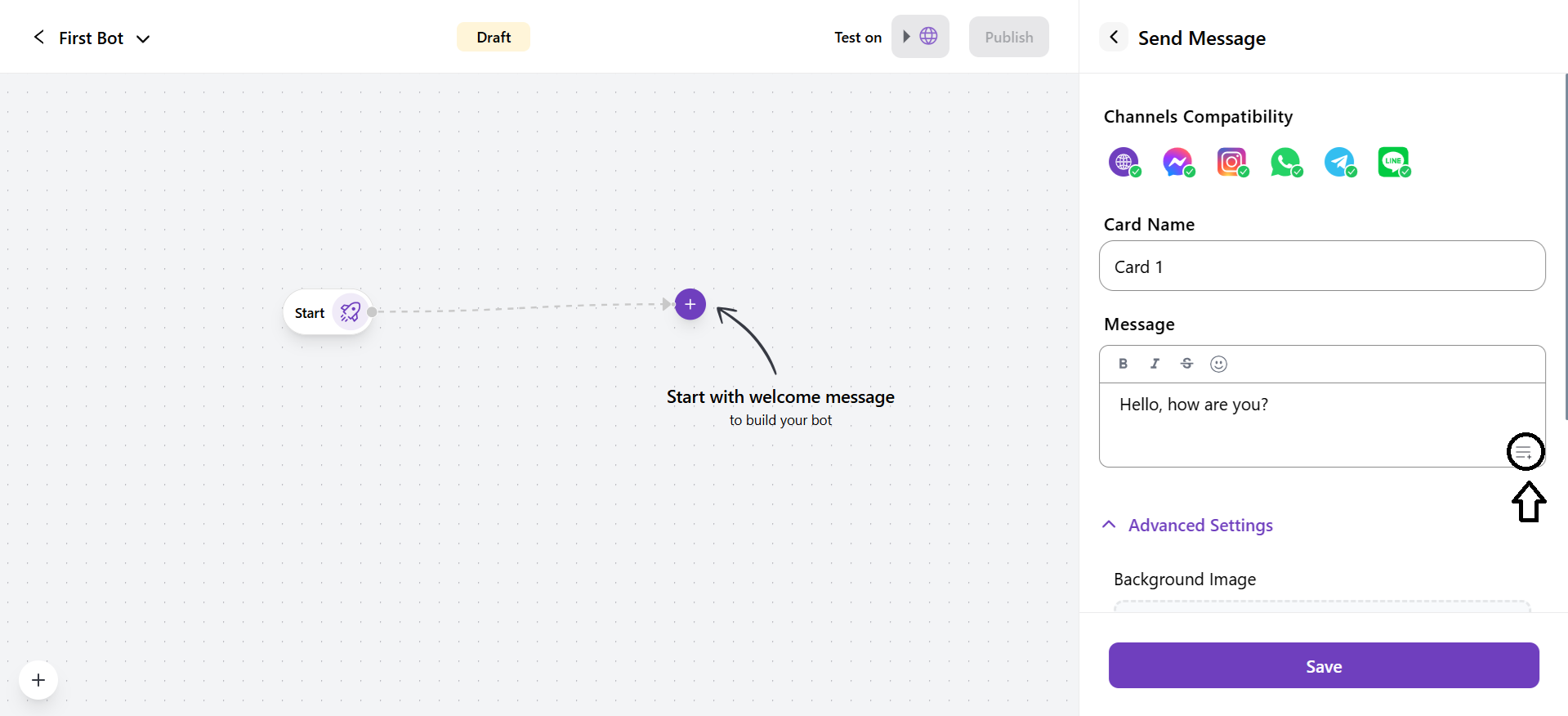Click the LINE channel icon

(x=1393, y=162)
